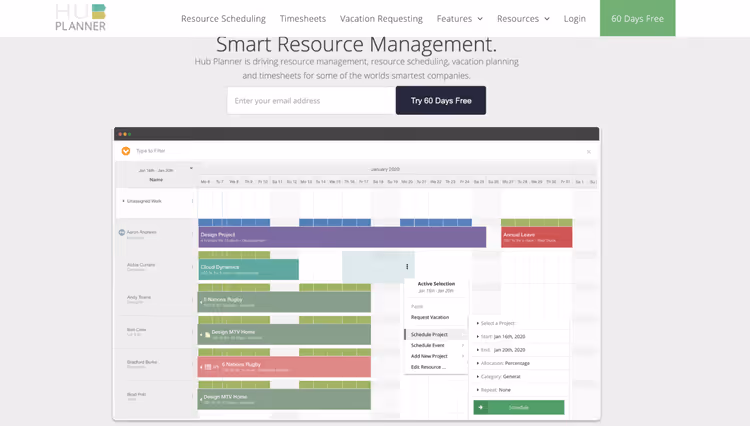Open the Timesheets page

point(303,19)
